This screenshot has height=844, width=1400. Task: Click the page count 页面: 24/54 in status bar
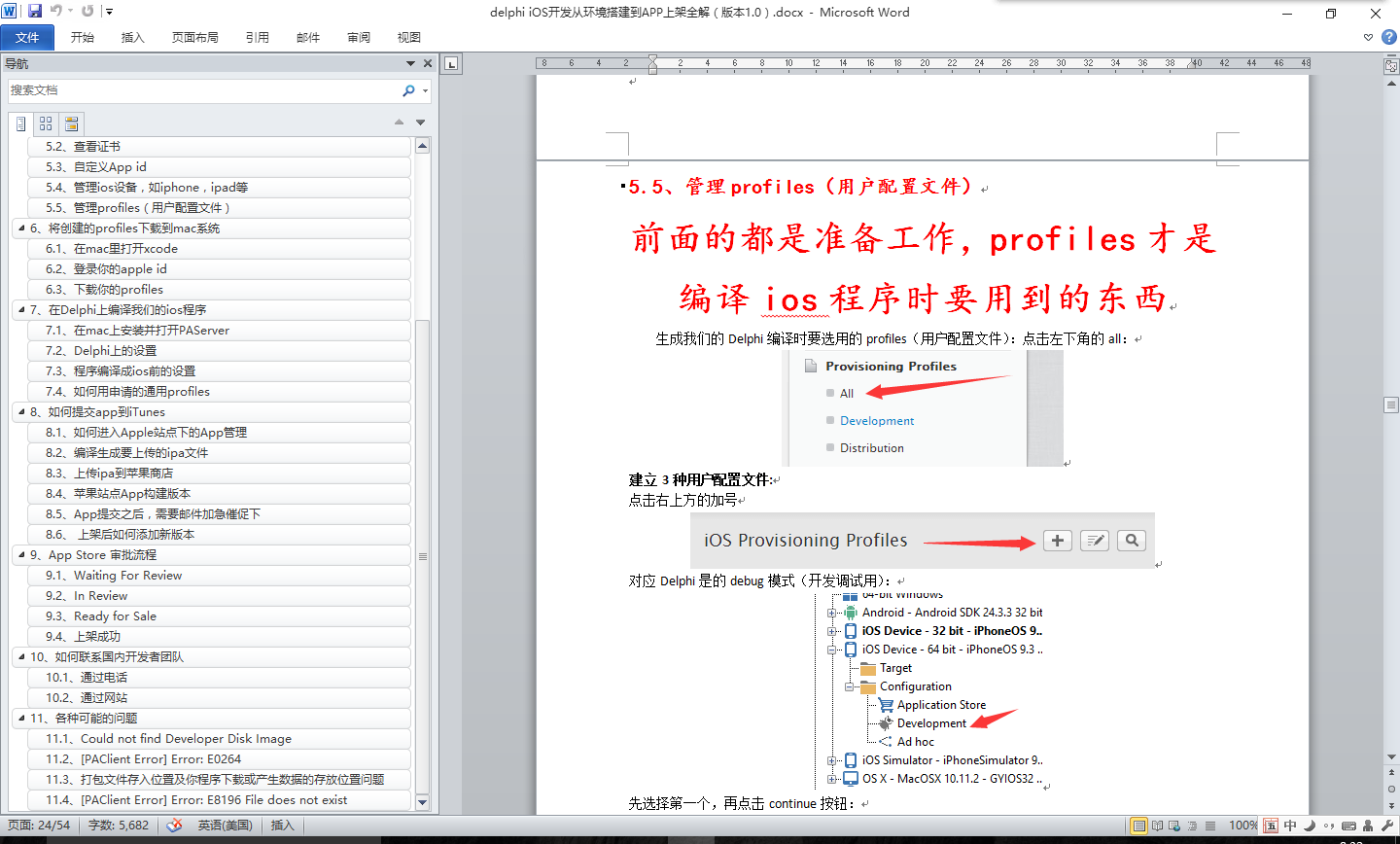(39, 826)
